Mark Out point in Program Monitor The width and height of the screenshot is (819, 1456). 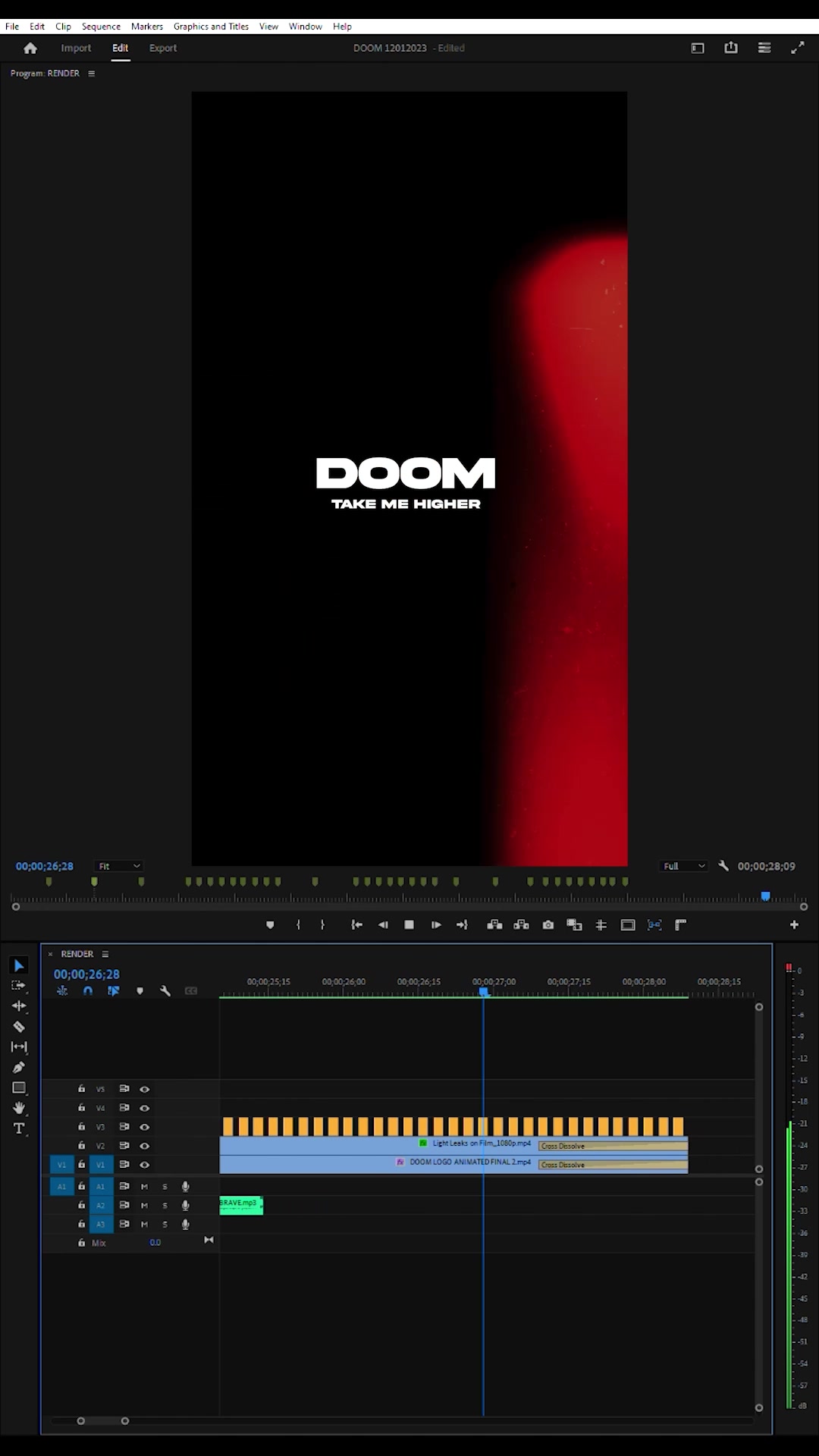[x=323, y=925]
